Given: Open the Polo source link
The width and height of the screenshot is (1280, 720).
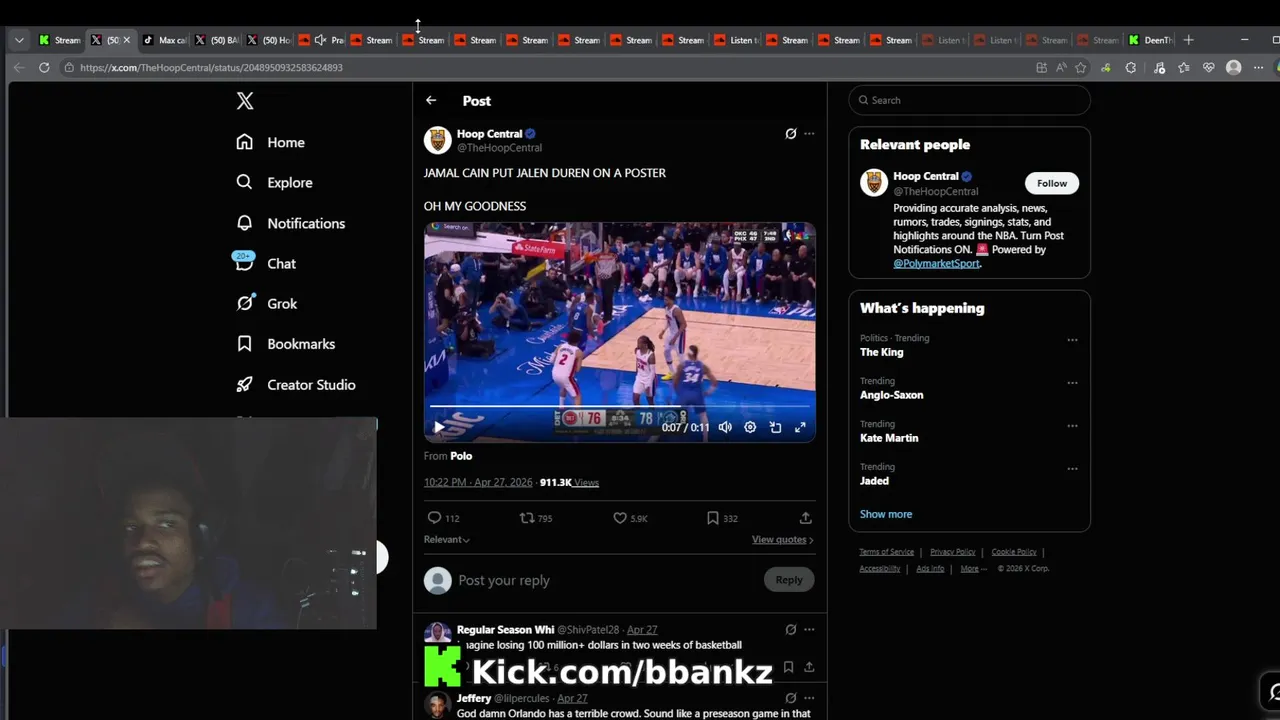Looking at the screenshot, I should [461, 456].
